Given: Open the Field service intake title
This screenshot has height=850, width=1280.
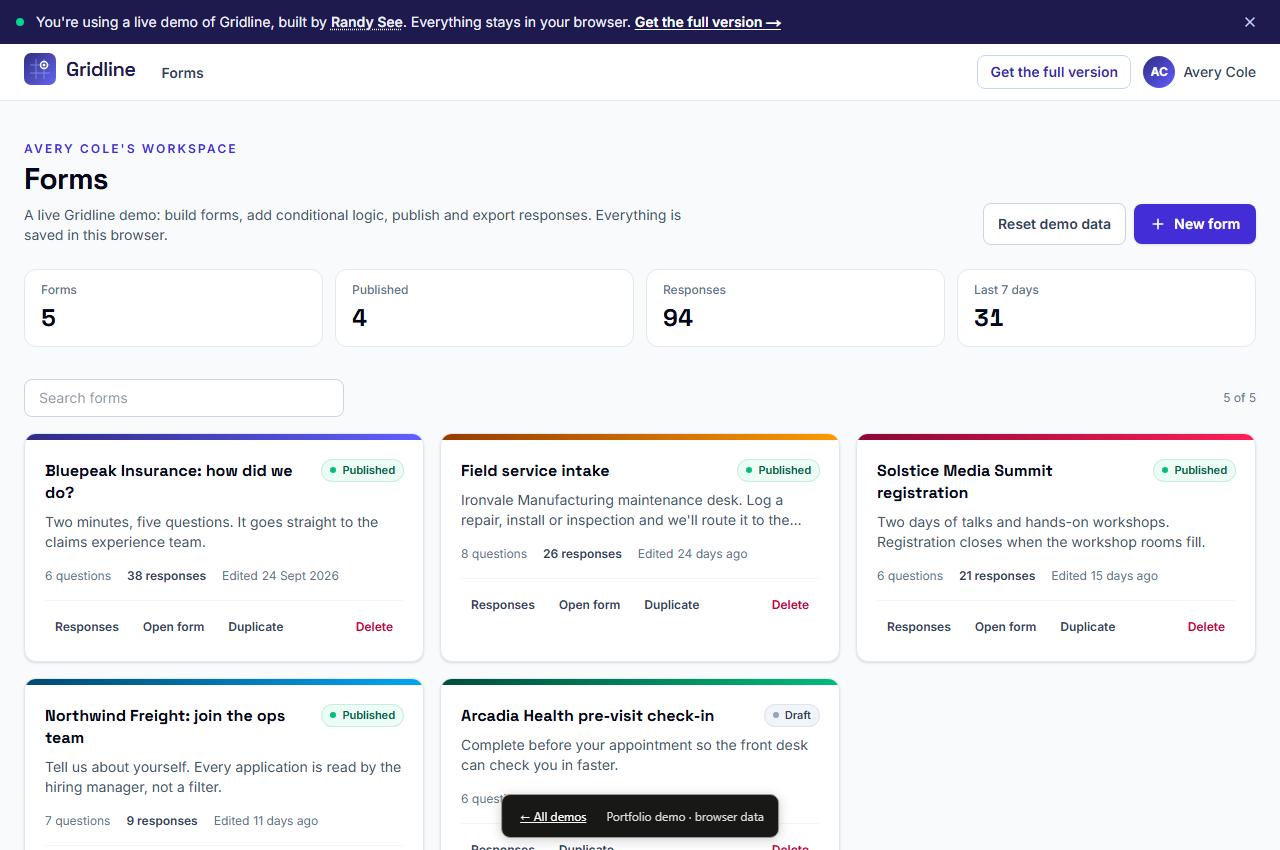Looking at the screenshot, I should point(535,470).
